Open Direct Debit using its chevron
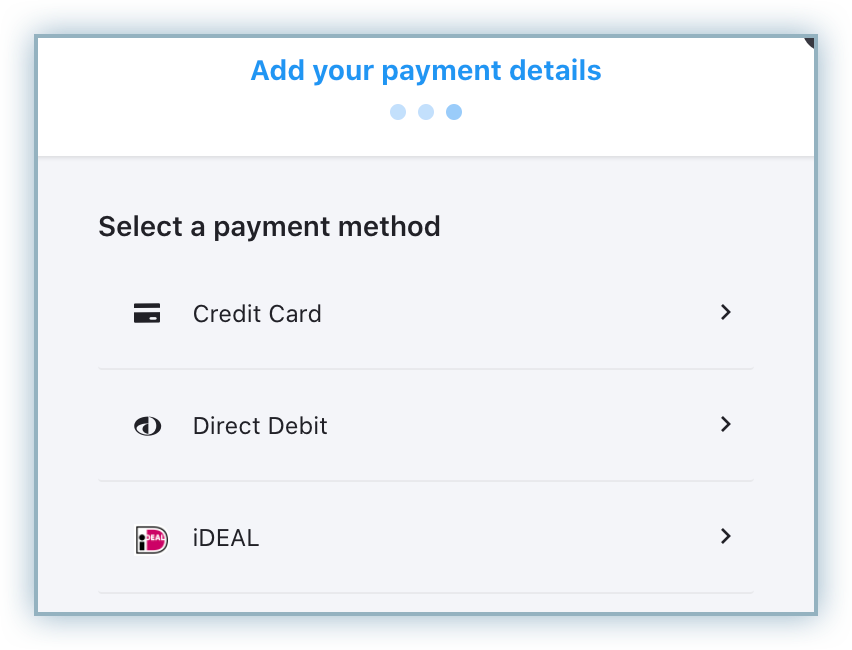Viewport: 852px width, 650px height. tap(726, 425)
